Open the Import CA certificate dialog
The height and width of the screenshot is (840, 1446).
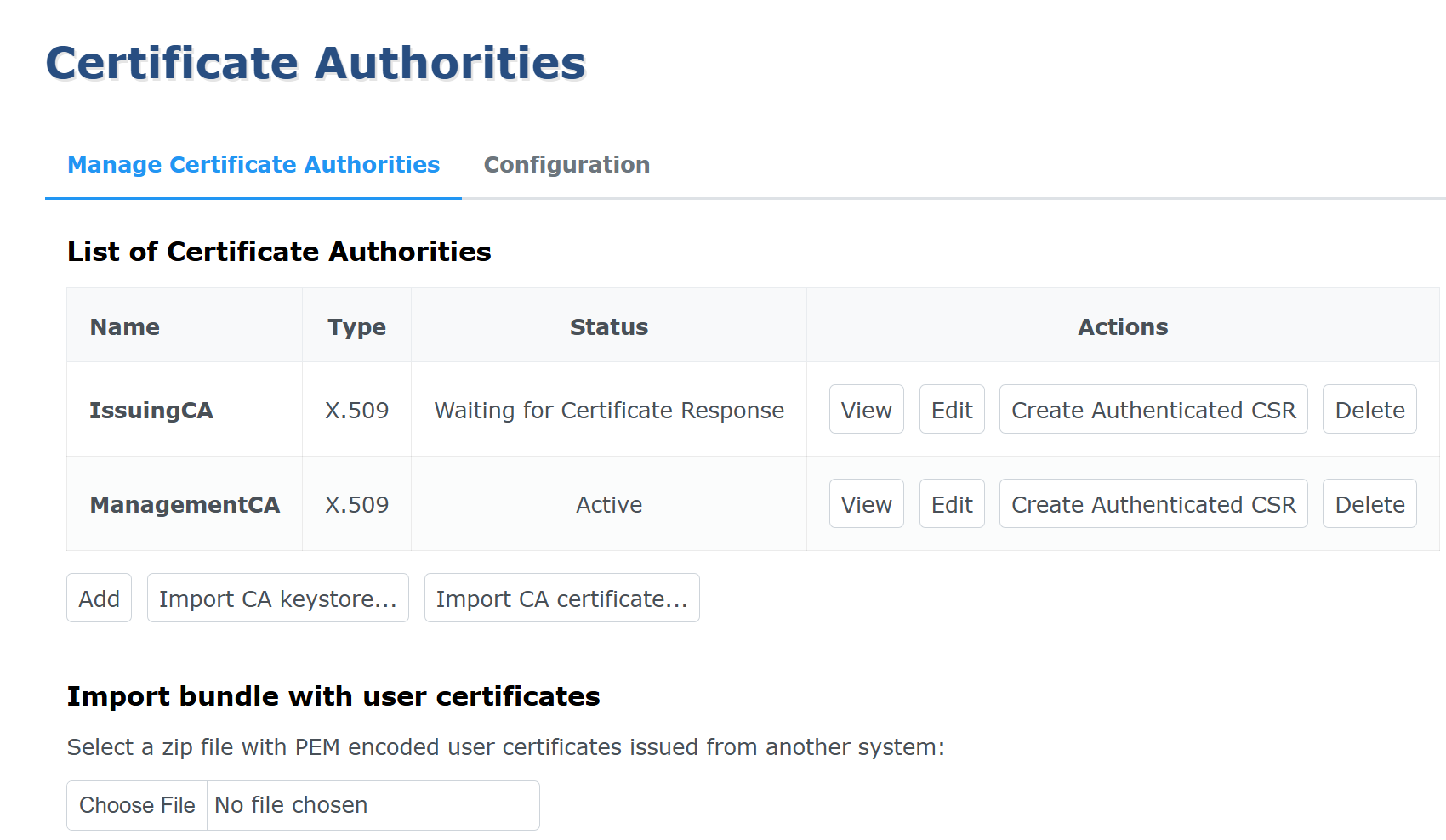(x=561, y=599)
